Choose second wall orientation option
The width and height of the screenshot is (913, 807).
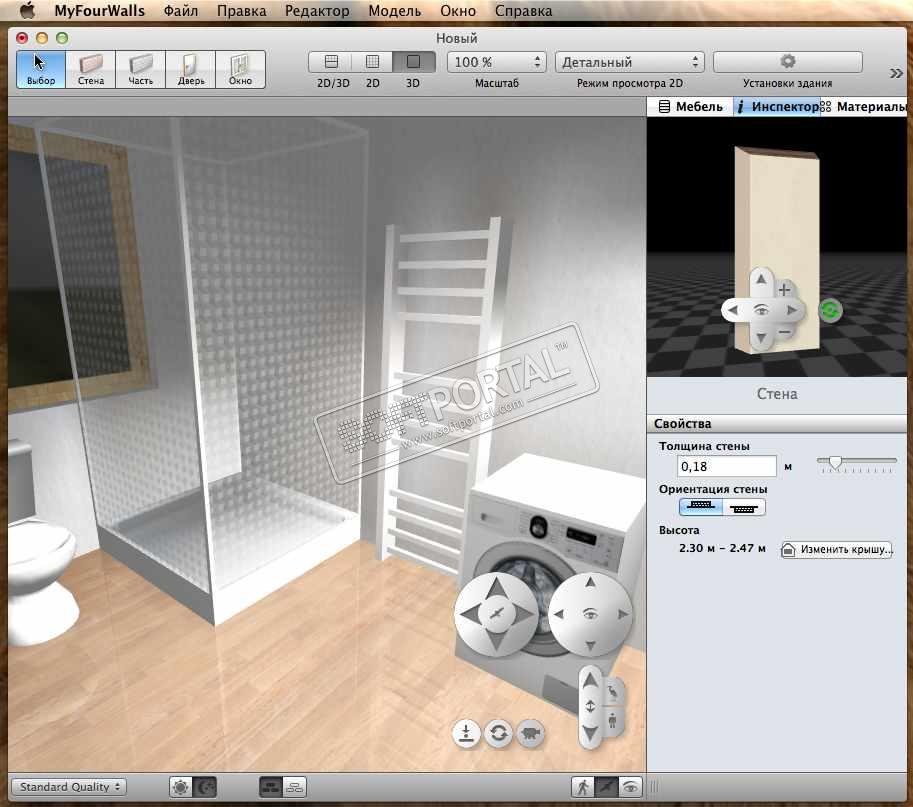744,507
